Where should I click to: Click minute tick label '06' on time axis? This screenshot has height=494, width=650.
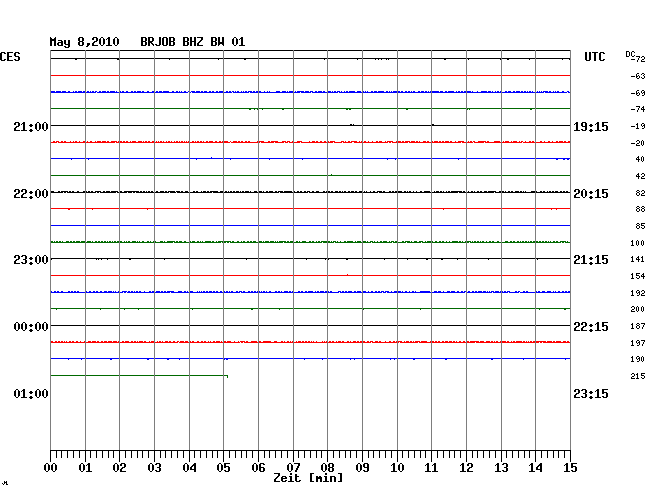click(258, 468)
